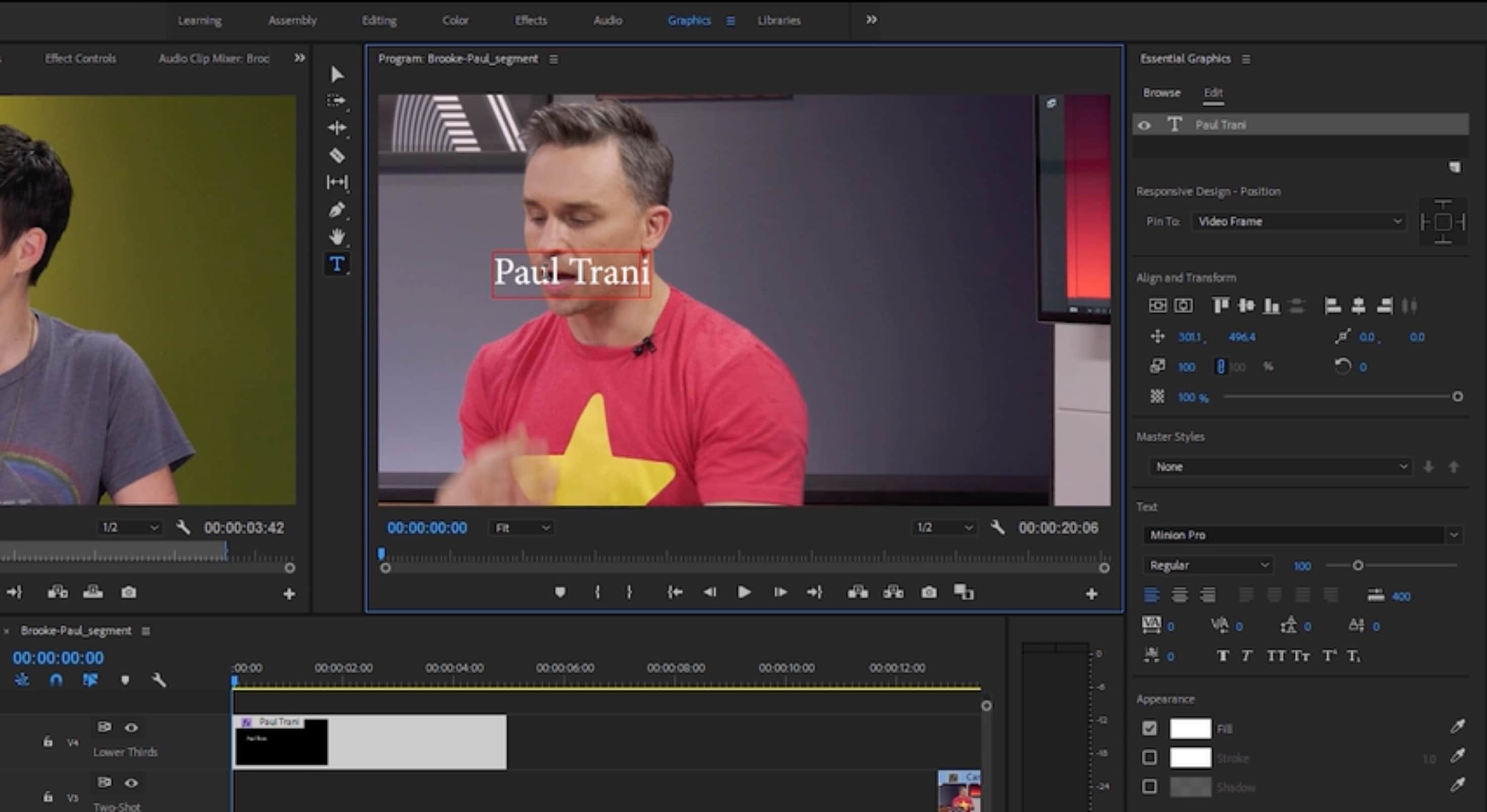This screenshot has height=812, width=1487.
Task: Switch to the Color workspace tab
Action: coord(455,21)
